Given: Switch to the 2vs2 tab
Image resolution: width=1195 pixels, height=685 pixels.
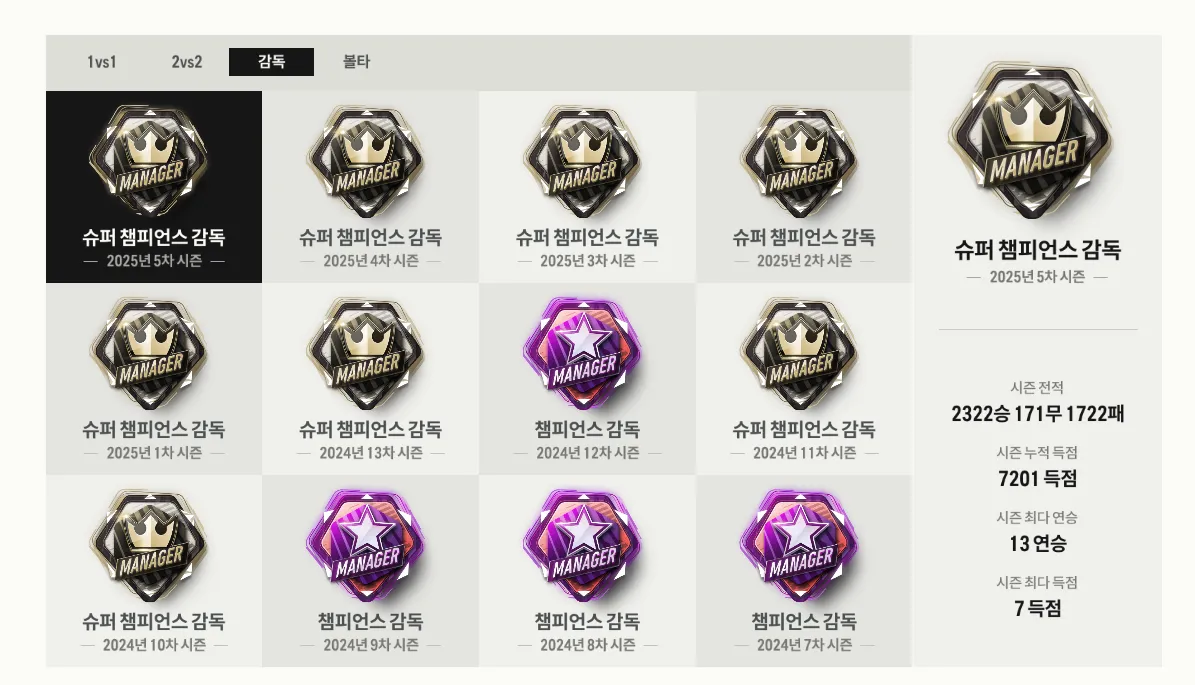Looking at the screenshot, I should (x=187, y=62).
